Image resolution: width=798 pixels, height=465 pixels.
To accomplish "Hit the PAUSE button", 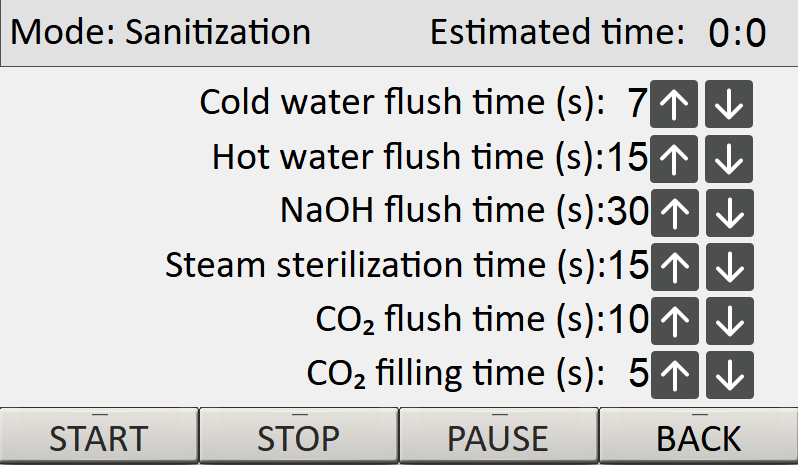I will (x=498, y=438).
